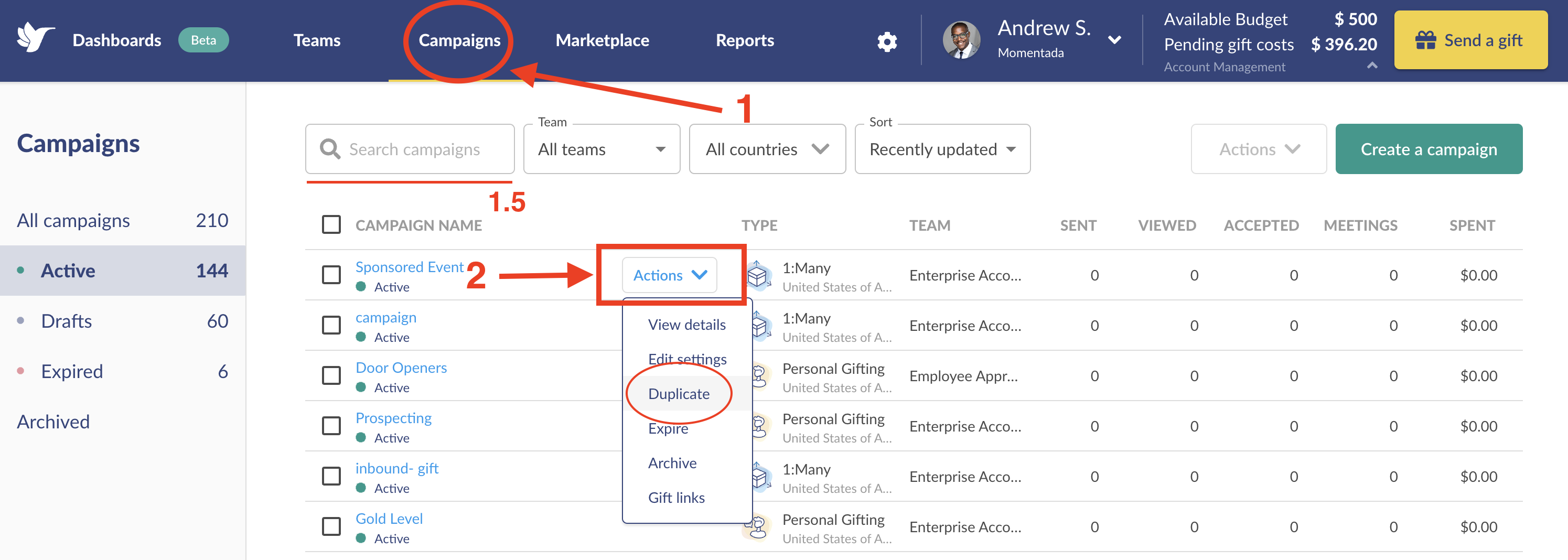Image resolution: width=1568 pixels, height=560 pixels.
Task: Click the gift icon on Send a gift
Action: pyautogui.click(x=1425, y=40)
